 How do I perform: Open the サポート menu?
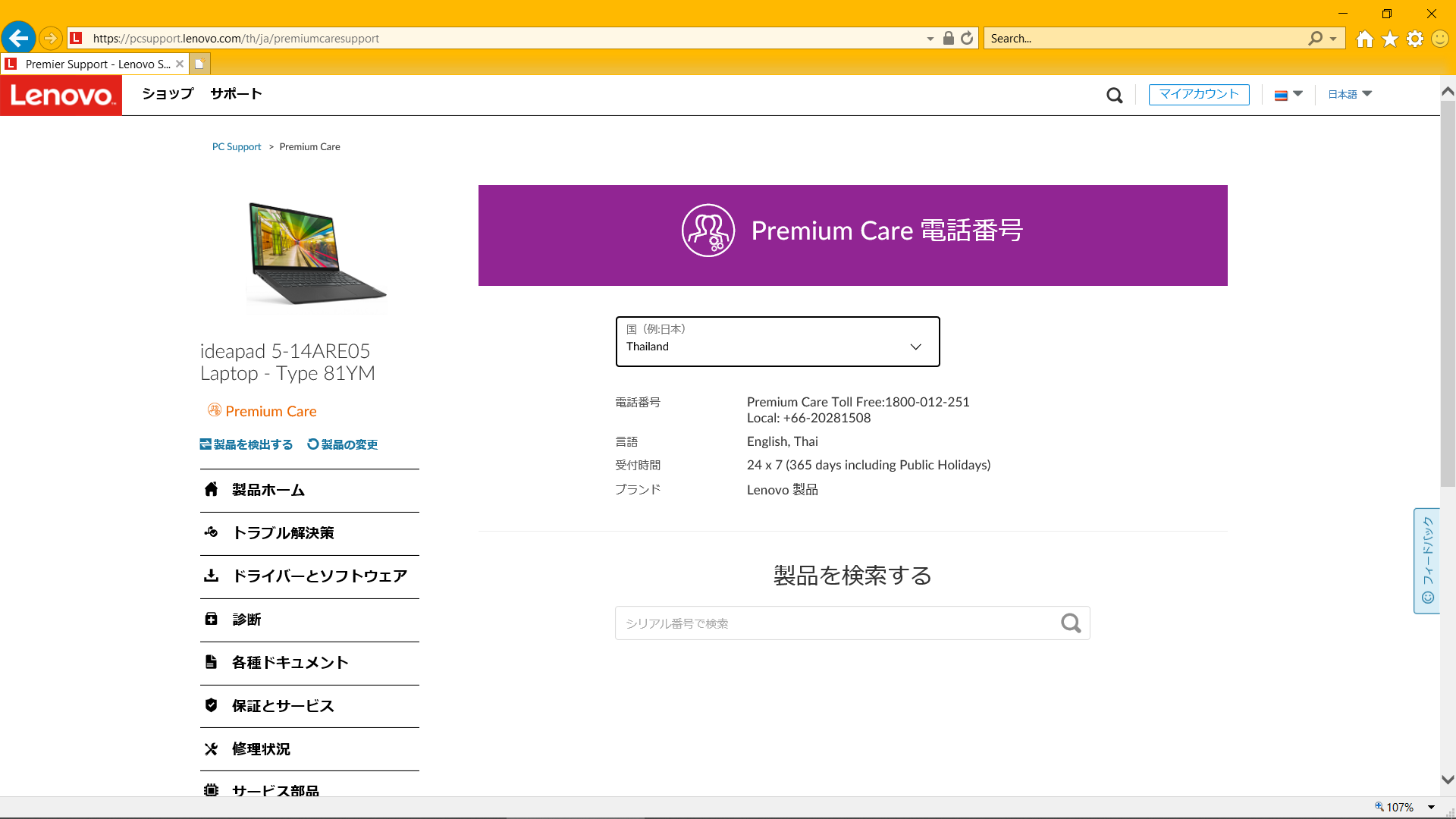(237, 94)
